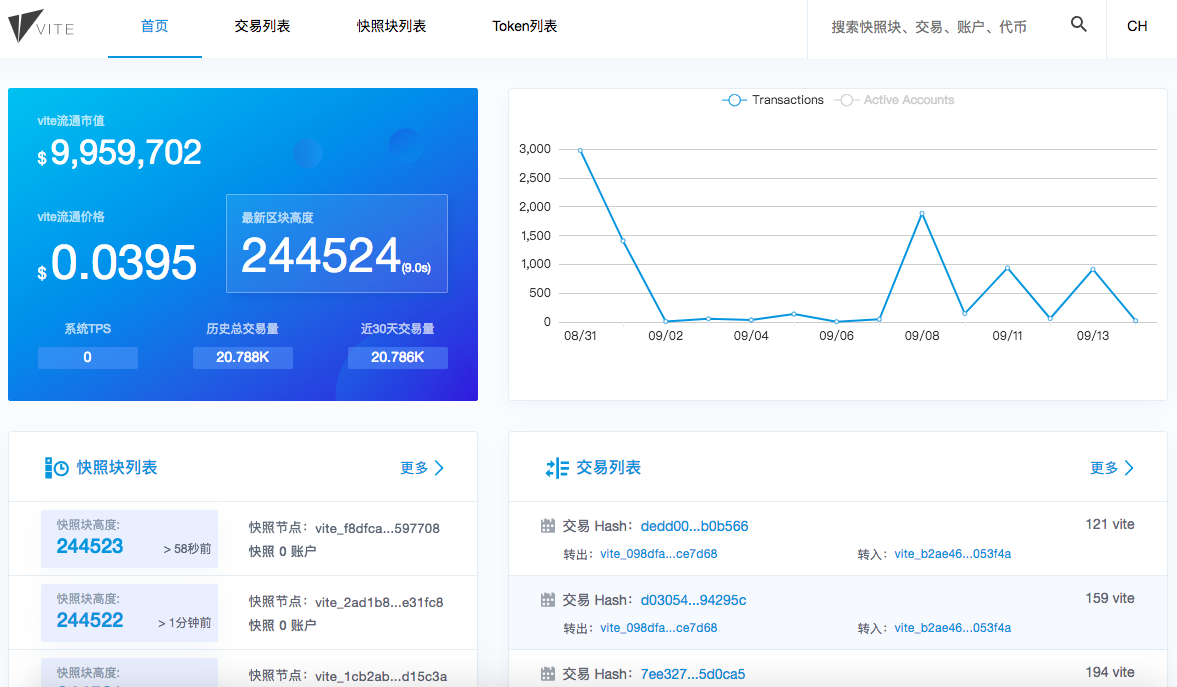
Task: Open the 首页 tab
Action: (155, 26)
